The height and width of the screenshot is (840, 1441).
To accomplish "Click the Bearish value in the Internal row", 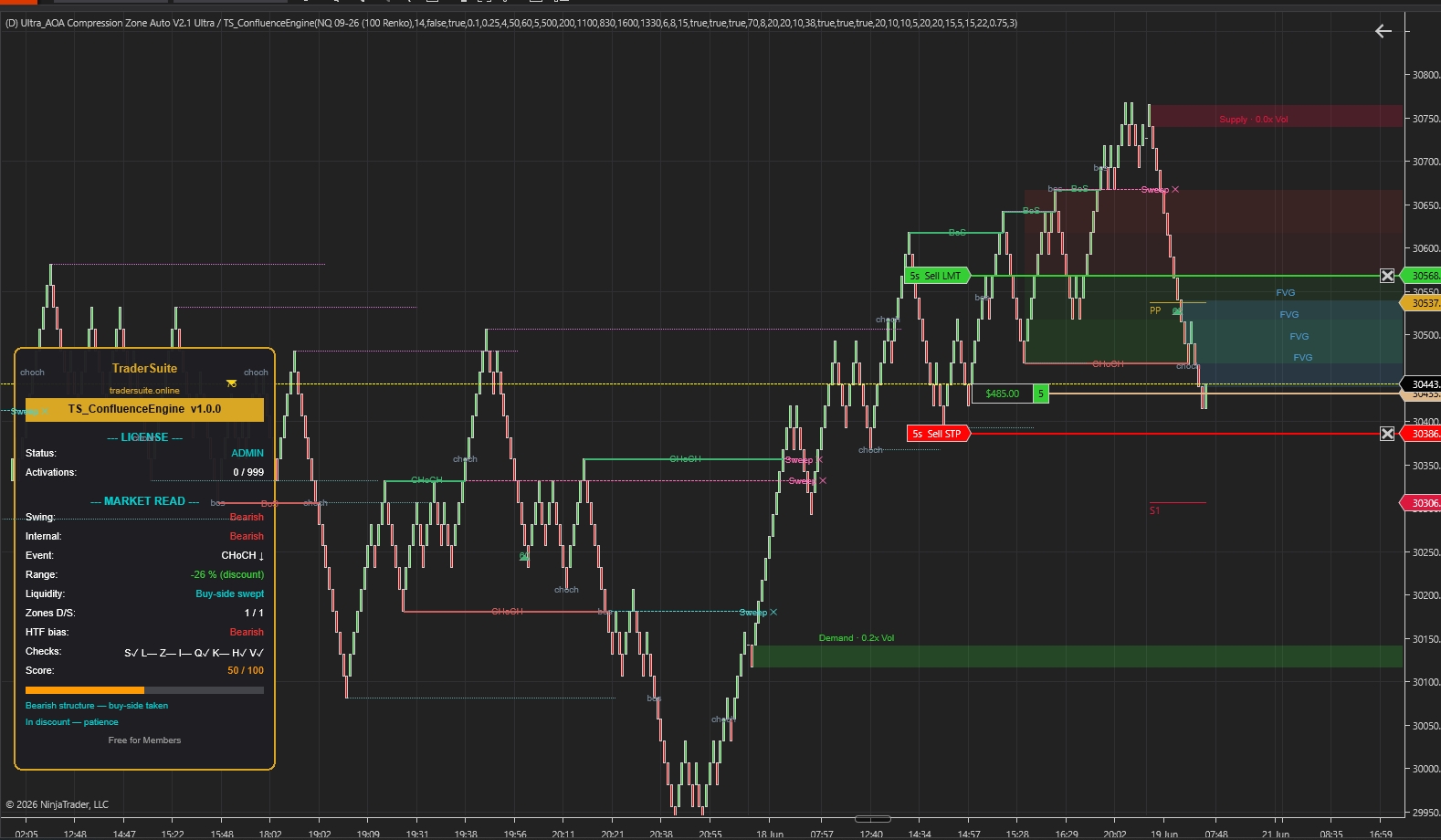I will (247, 536).
